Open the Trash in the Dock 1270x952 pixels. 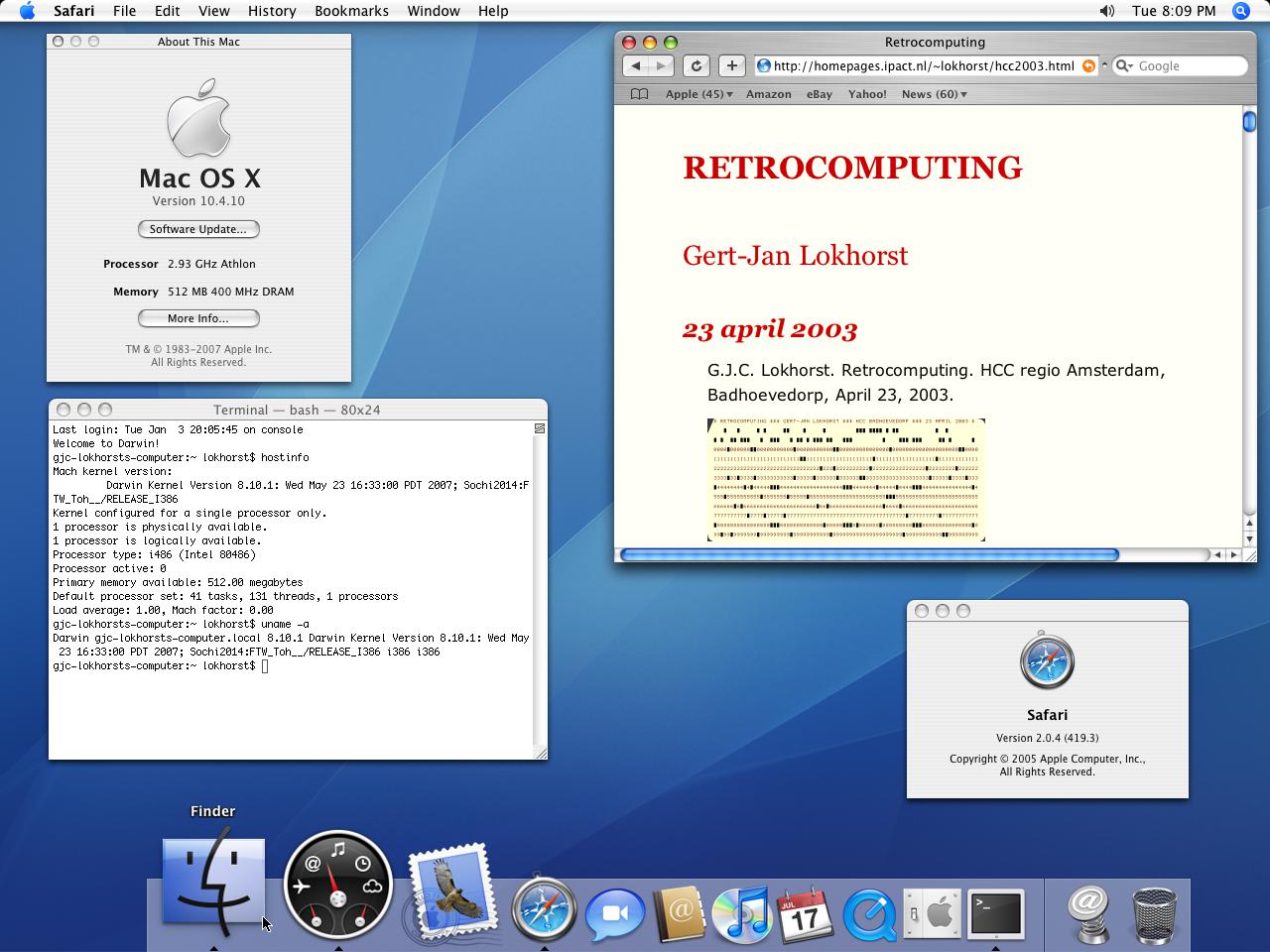[x=1154, y=916]
